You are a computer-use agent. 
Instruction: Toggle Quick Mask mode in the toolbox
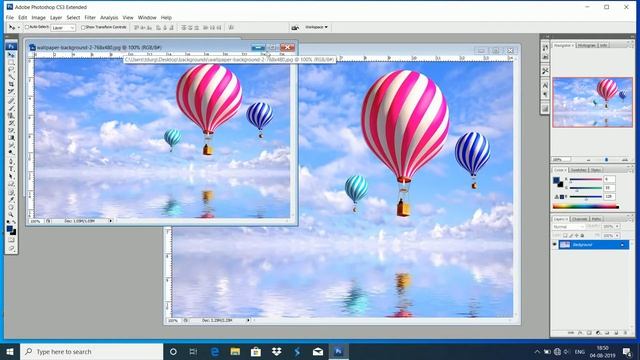(11, 240)
